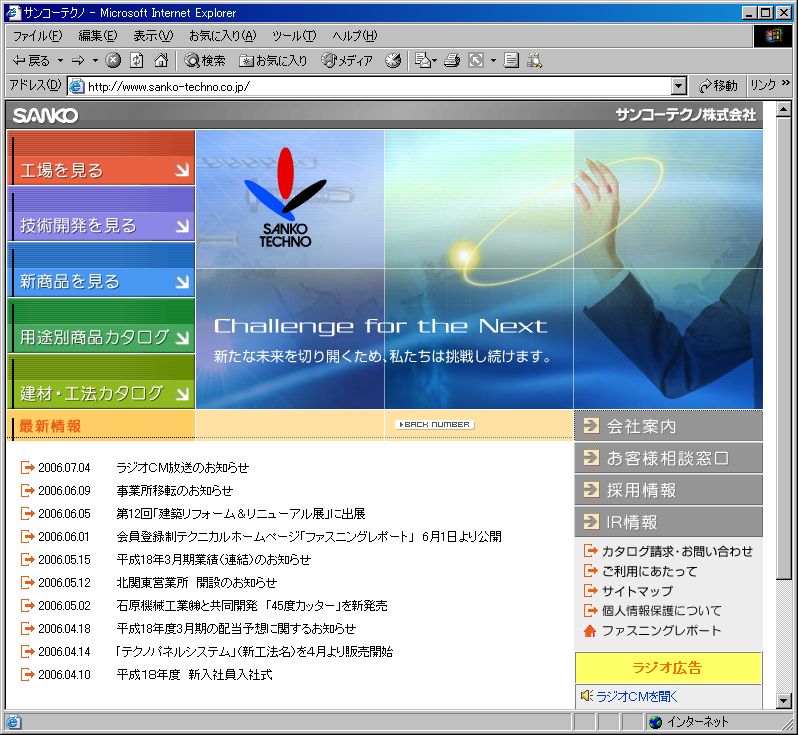Screen dimensions: 798x735
Task: Expand the Forward button history dropdown
Action: pyautogui.click(x=95, y=61)
